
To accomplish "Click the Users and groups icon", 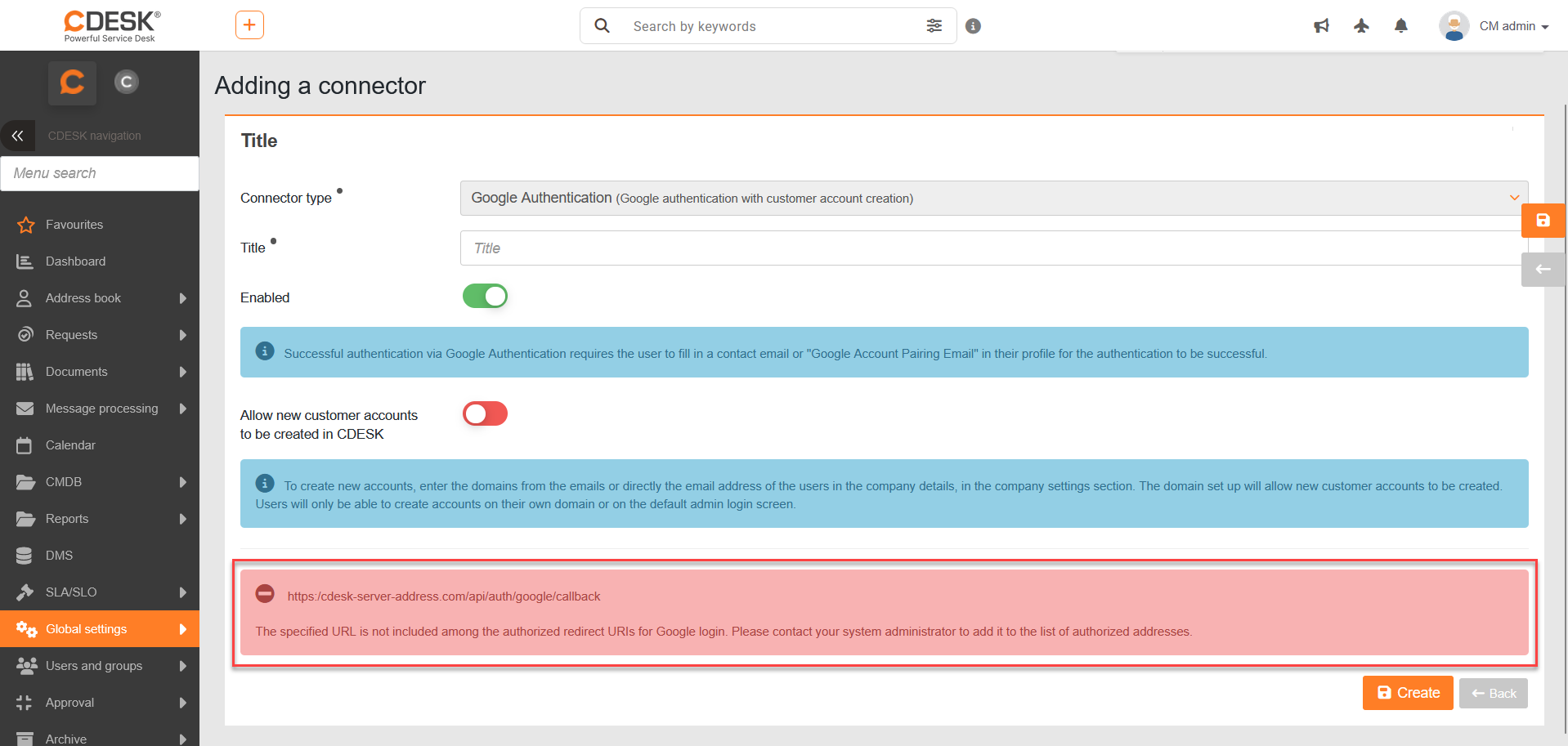I will tap(26, 666).
